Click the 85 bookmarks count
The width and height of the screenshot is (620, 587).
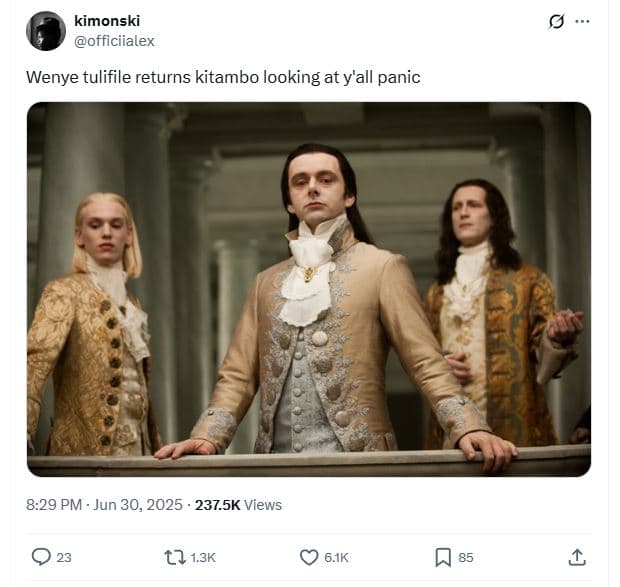[x=466, y=557]
